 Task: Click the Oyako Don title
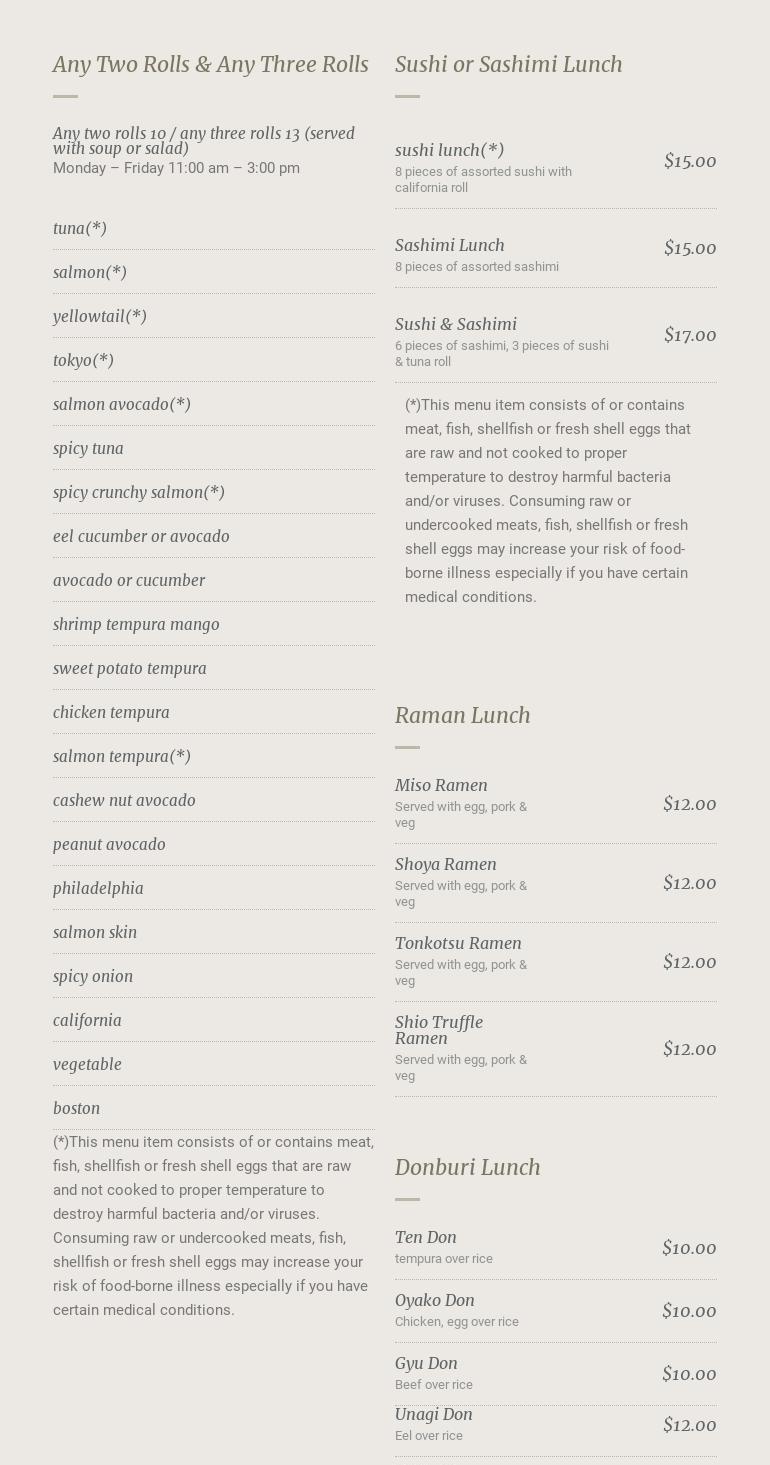coord(435,1301)
